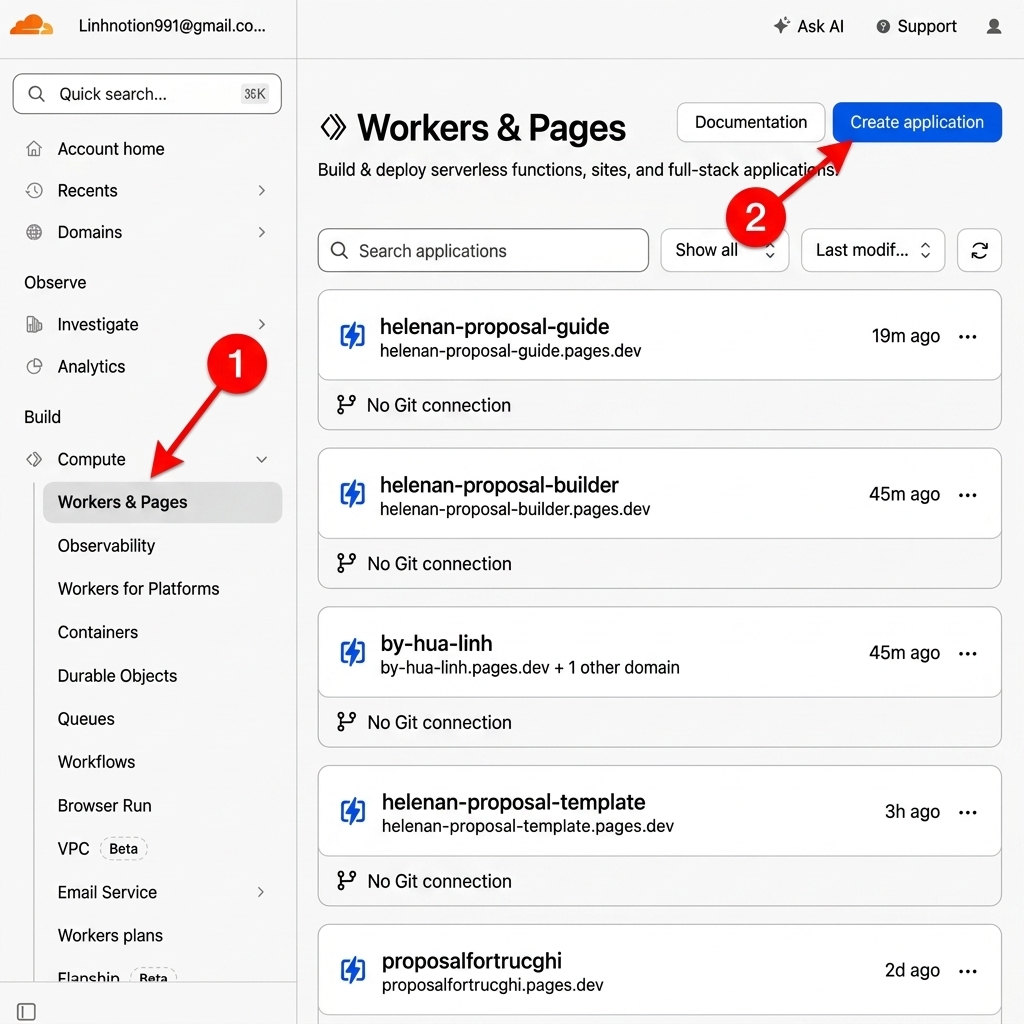Click the Pages icon of helenan-proposal-guide
Viewport: 1024px width, 1024px height.
tap(353, 336)
